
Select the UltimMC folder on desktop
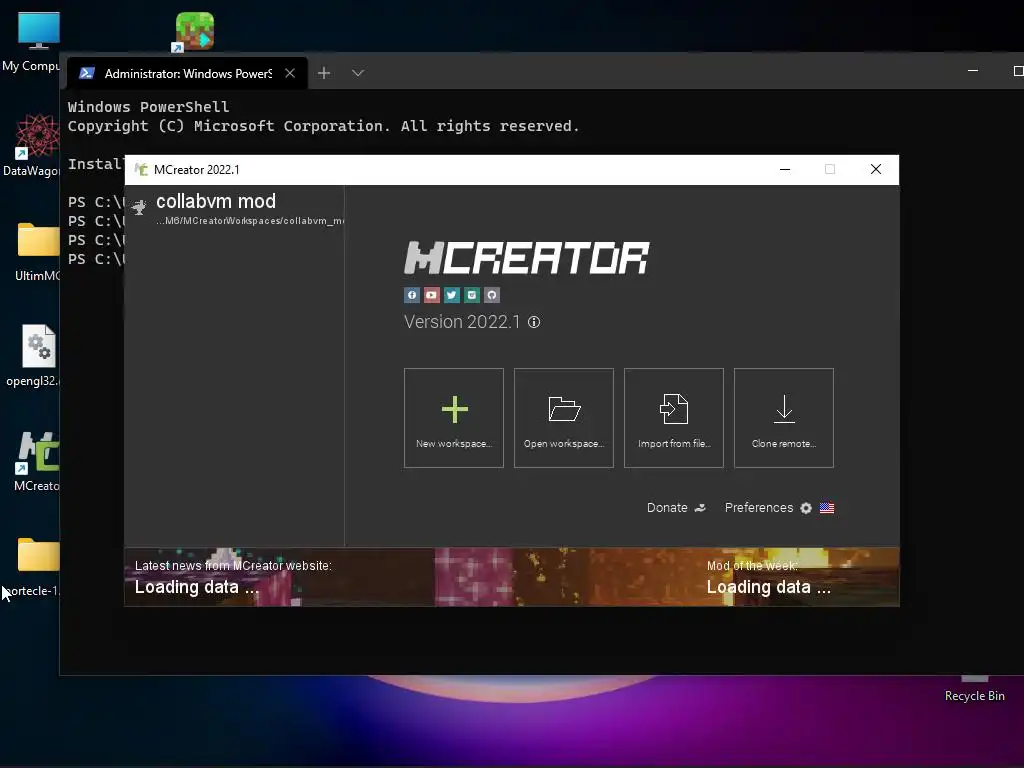pyautogui.click(x=36, y=251)
